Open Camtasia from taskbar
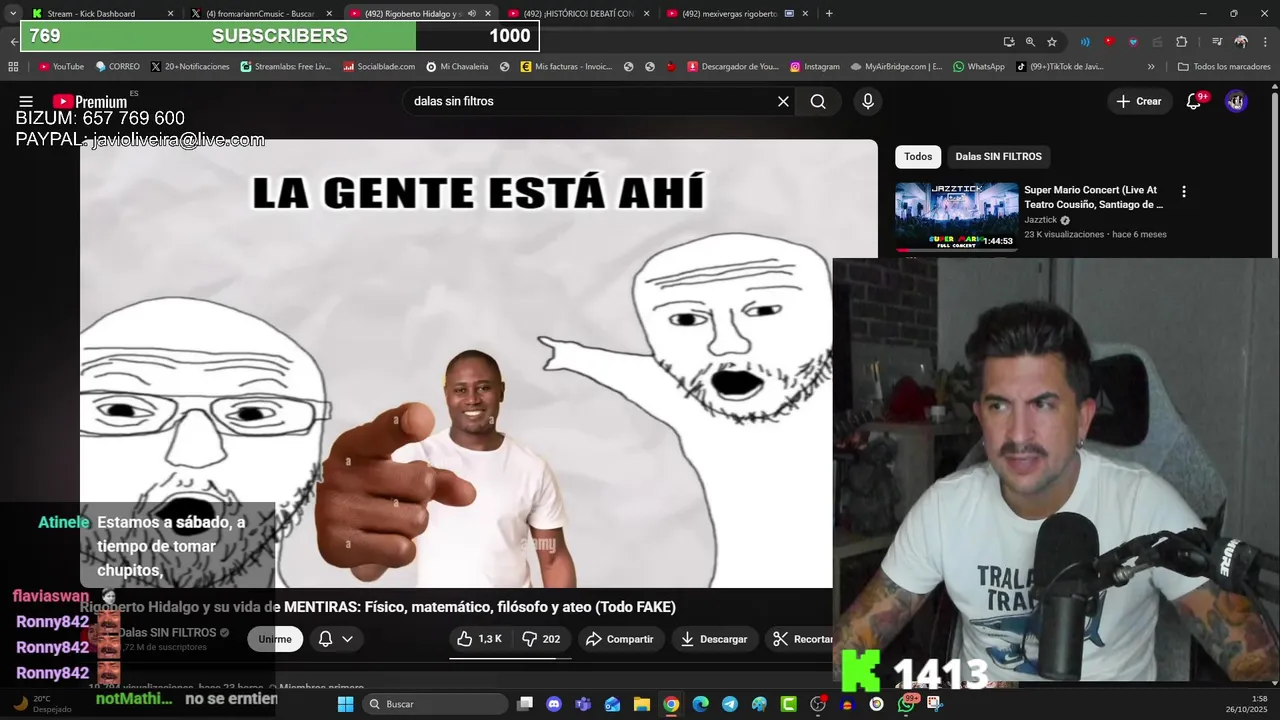The image size is (1280, 720). (788, 704)
